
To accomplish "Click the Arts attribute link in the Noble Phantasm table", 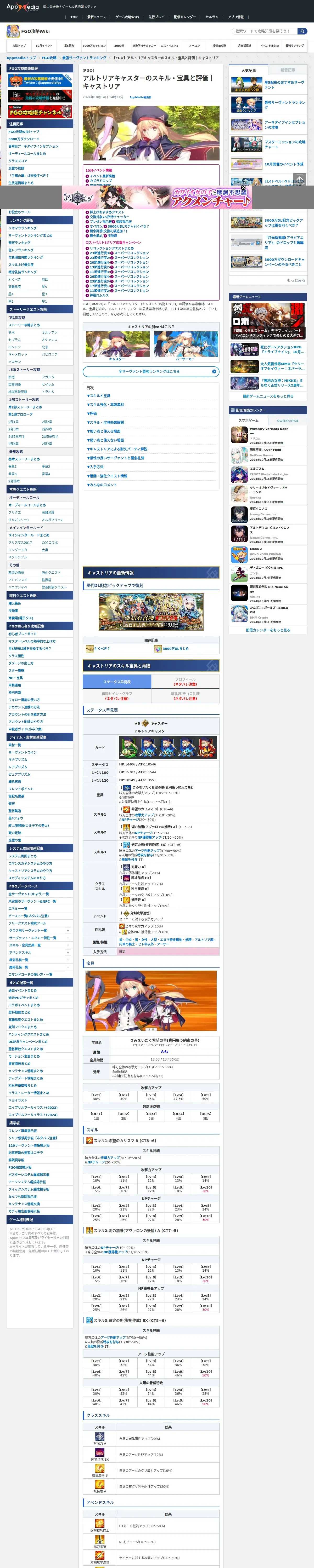I will coord(165,1051).
